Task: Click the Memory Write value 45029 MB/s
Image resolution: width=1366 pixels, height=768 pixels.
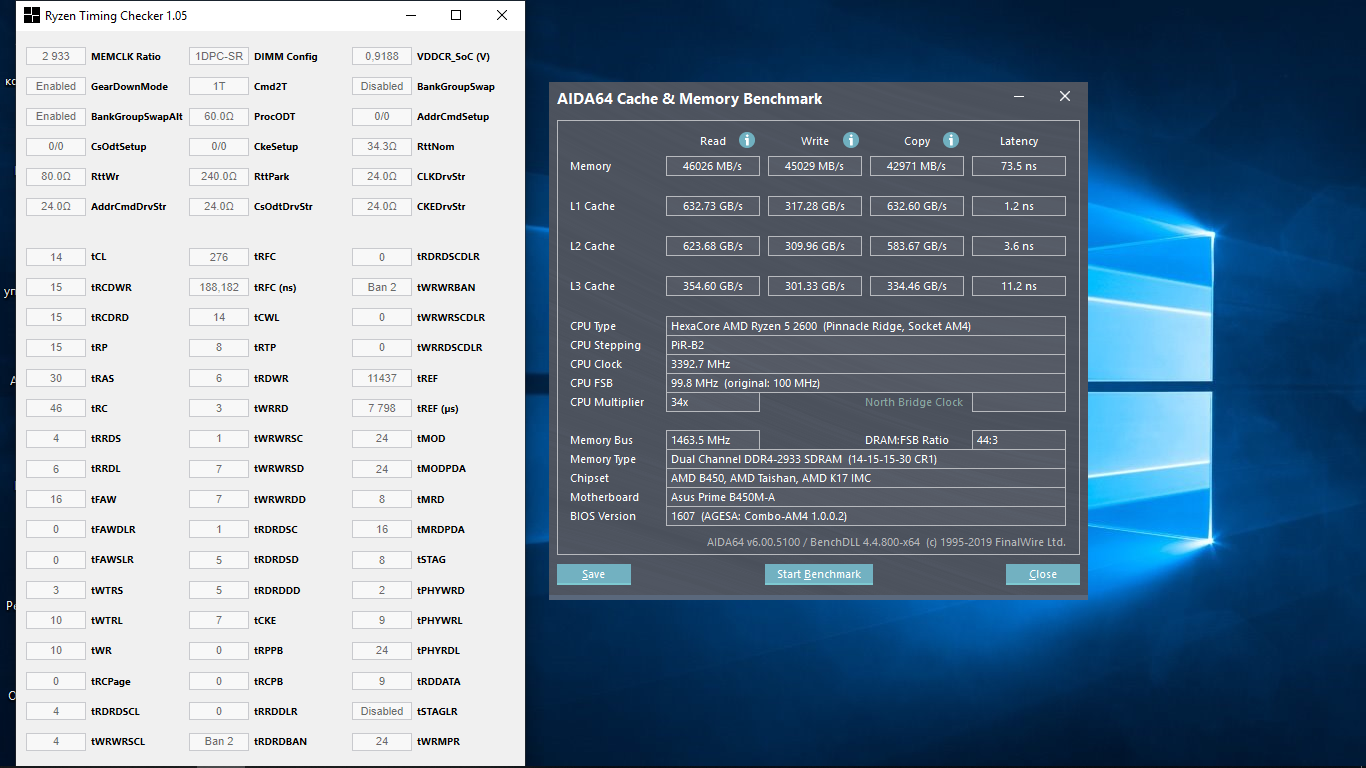Action: click(x=815, y=166)
